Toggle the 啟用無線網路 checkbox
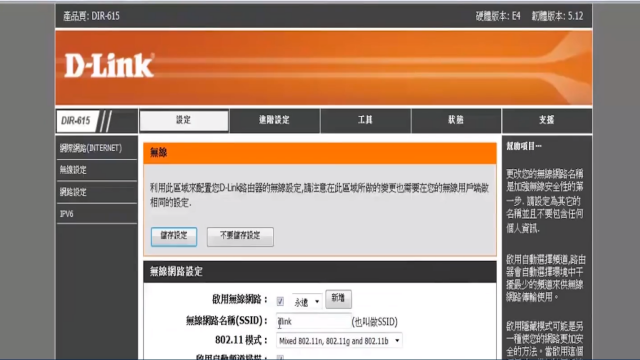The width and height of the screenshot is (640, 360). (x=280, y=301)
